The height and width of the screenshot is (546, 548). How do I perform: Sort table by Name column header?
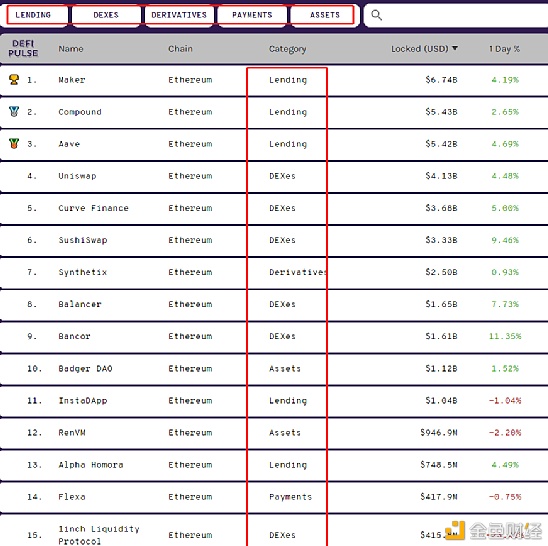click(x=71, y=49)
